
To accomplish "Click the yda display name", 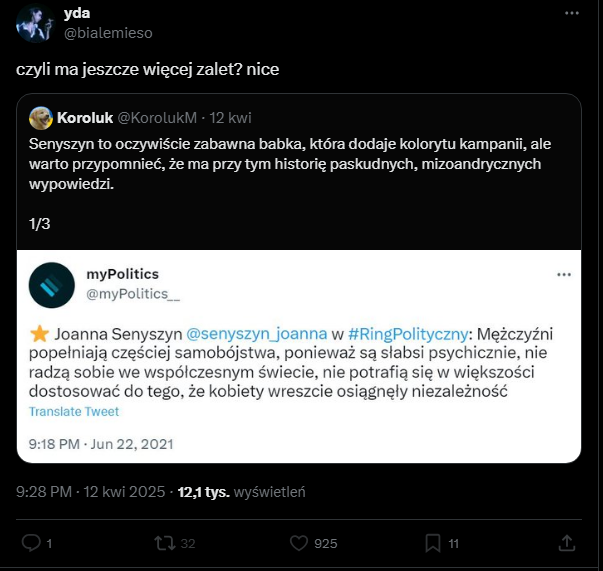I will pyautogui.click(x=76, y=14).
